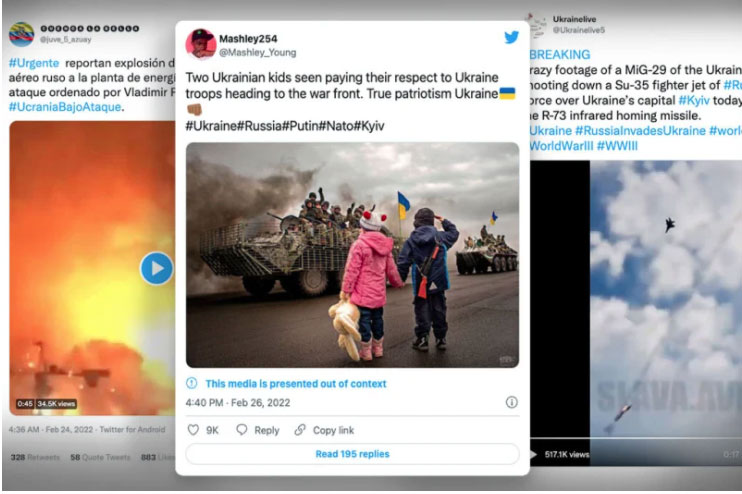
Task: Open the #RussiaInvadesUkraine hashtag
Action: 640,131
